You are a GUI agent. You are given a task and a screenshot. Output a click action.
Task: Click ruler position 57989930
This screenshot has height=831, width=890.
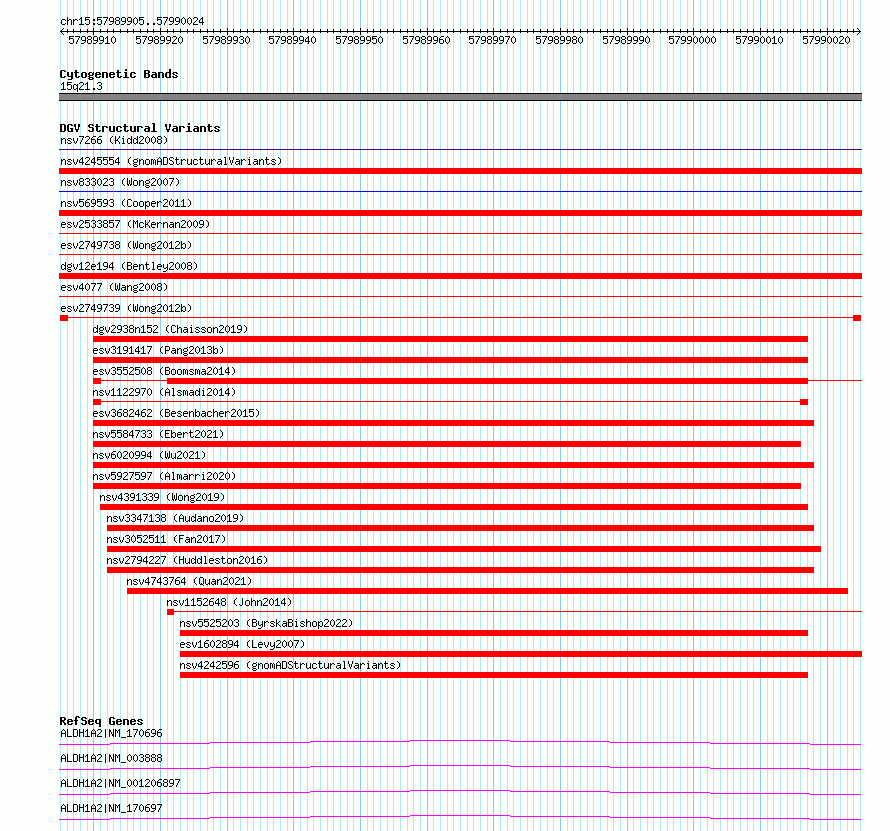pos(226,40)
